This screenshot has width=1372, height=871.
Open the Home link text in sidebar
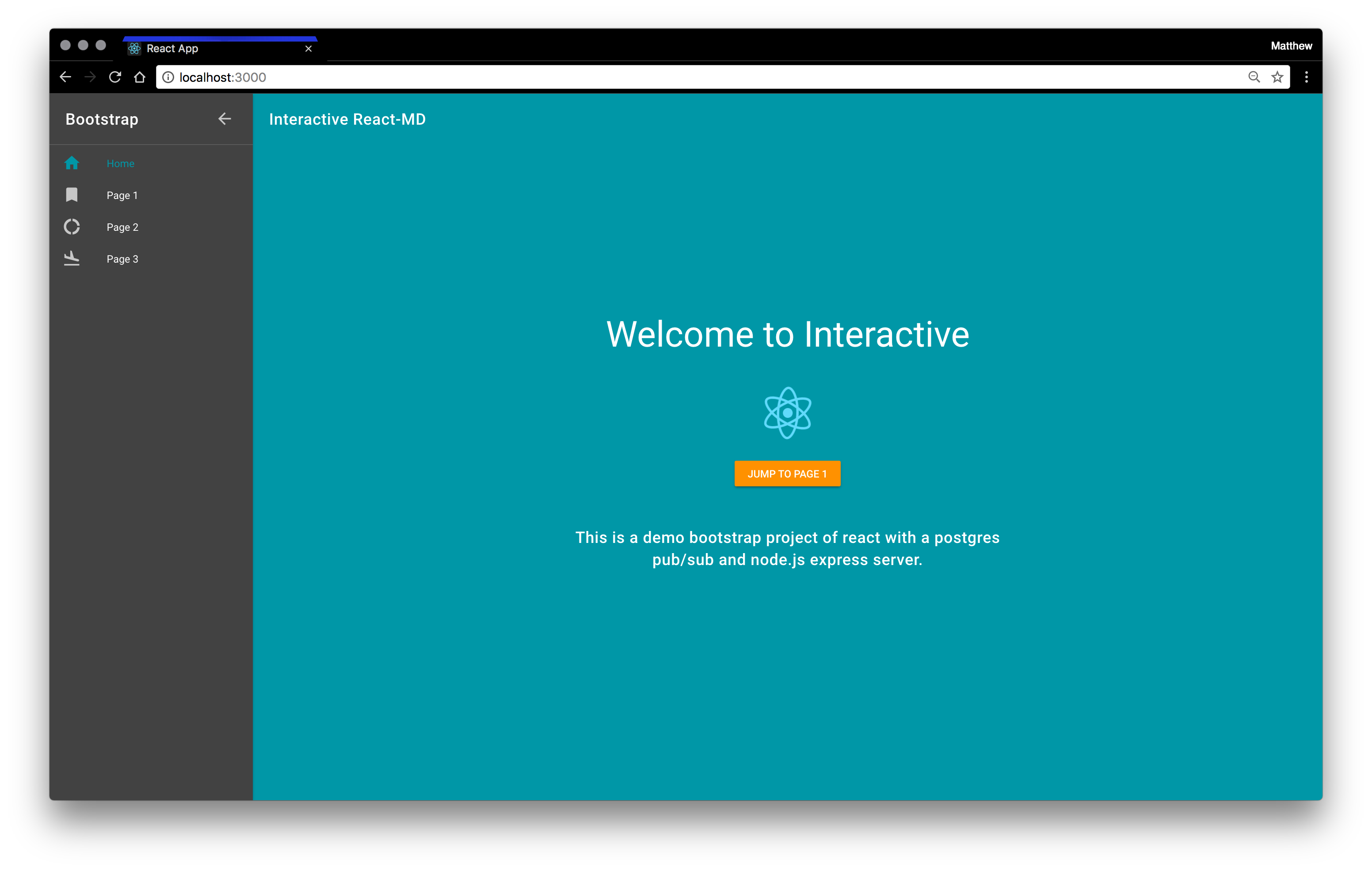(x=120, y=164)
